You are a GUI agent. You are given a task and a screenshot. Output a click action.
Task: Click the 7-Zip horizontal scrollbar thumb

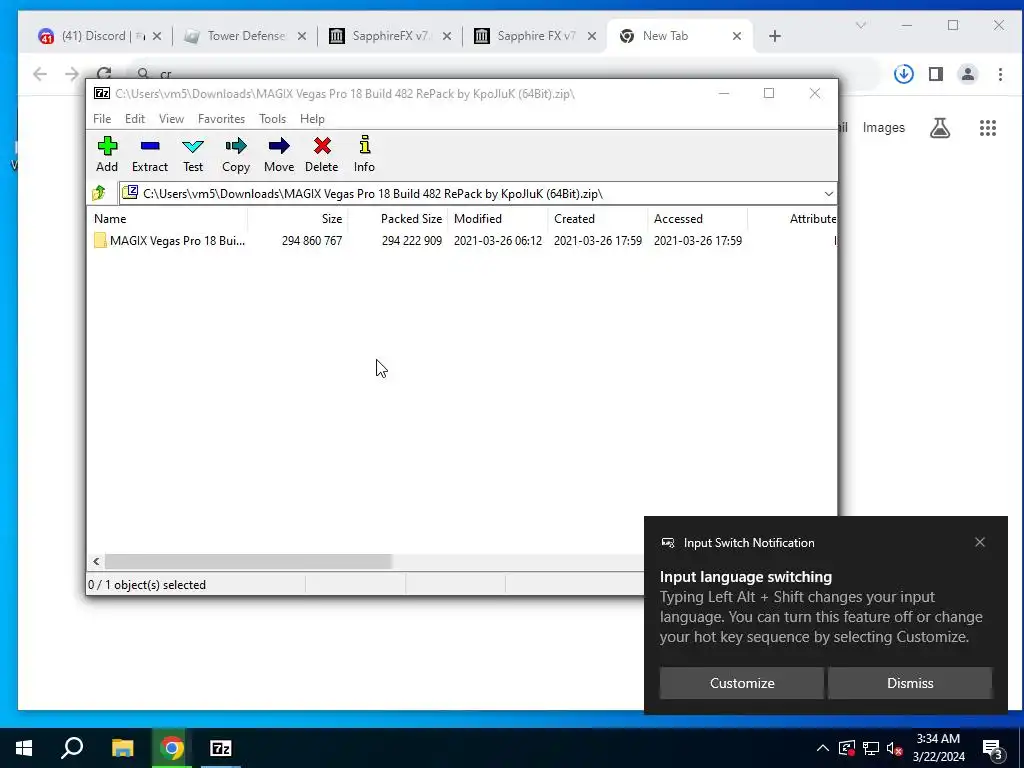coord(248,561)
